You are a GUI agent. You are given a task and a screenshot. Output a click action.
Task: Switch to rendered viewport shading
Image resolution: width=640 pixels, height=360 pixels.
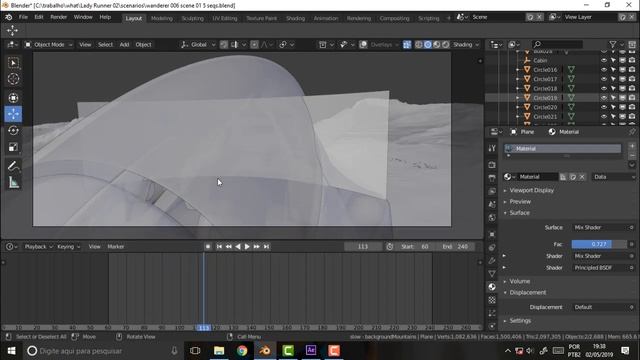[x=445, y=44]
